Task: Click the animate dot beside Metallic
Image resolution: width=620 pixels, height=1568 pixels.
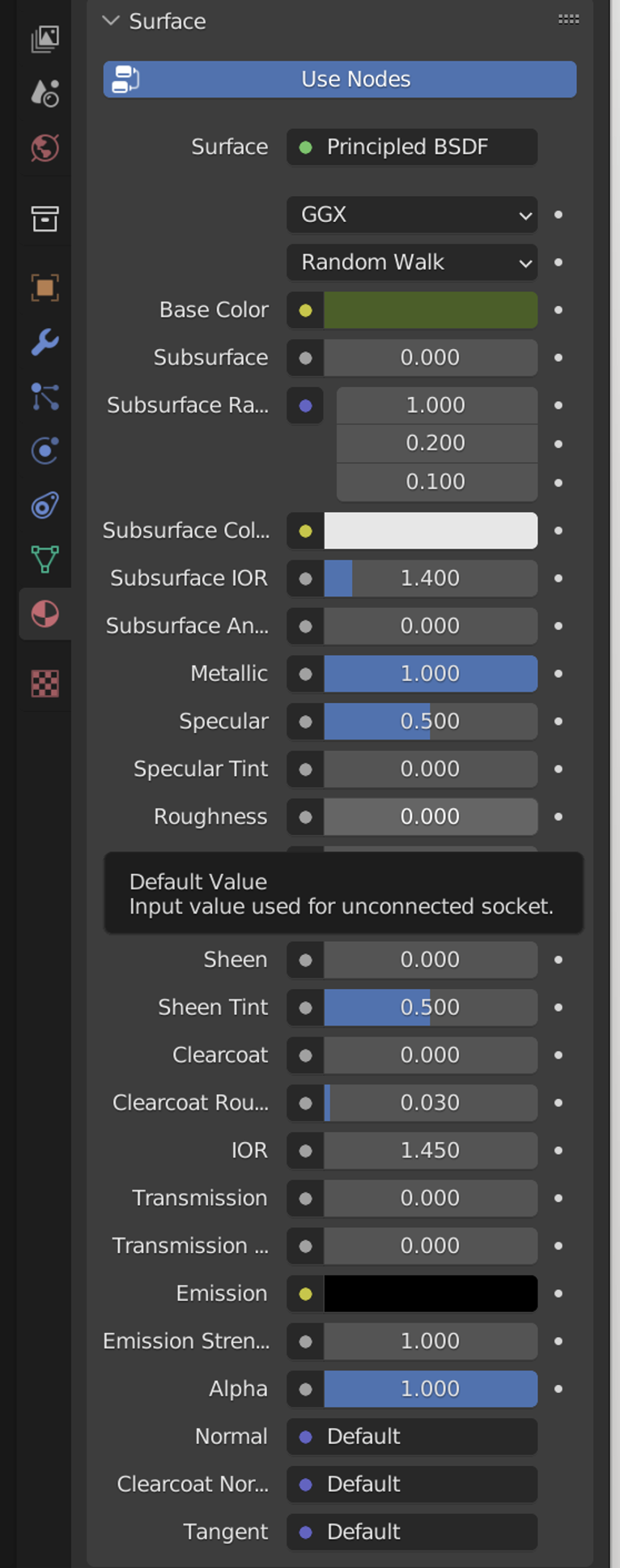Action: click(x=558, y=674)
